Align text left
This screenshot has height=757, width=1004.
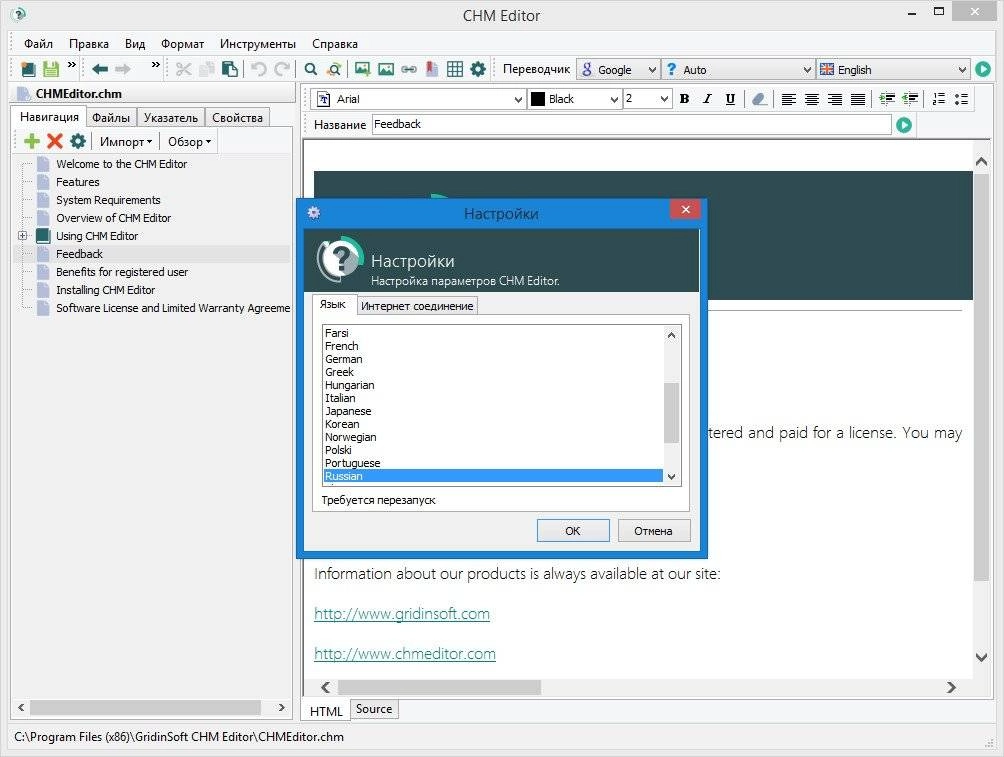(788, 99)
